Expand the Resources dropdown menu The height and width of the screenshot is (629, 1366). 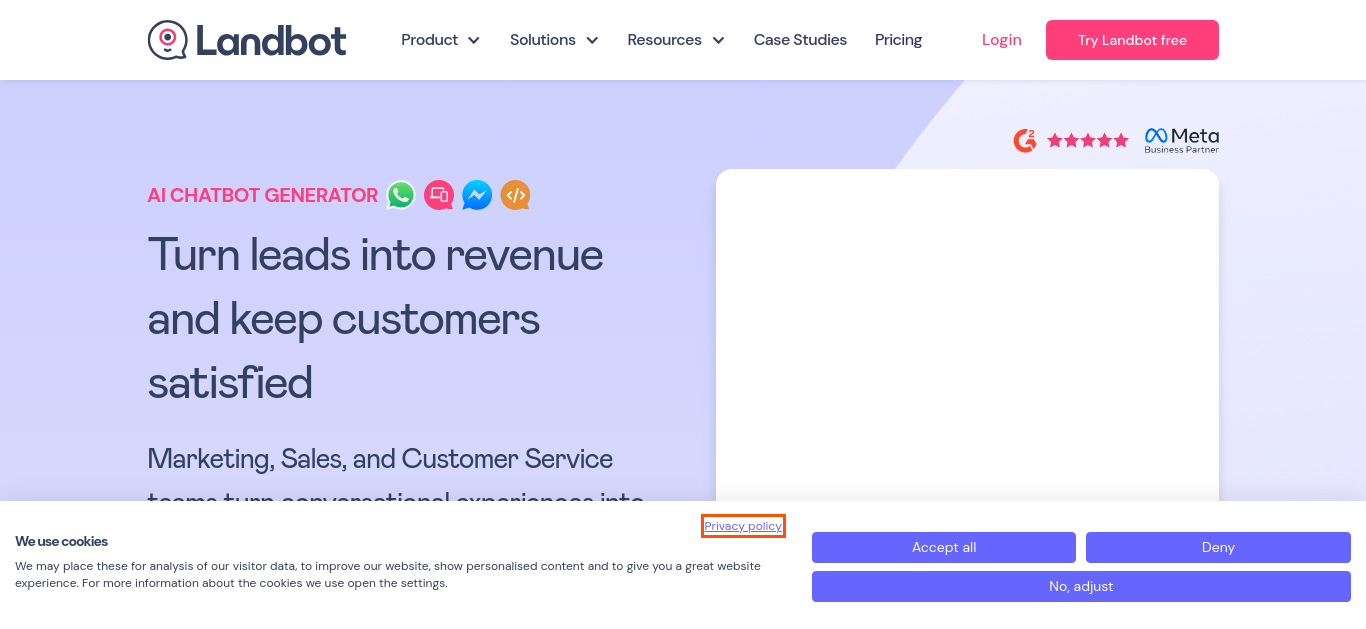click(x=676, y=40)
